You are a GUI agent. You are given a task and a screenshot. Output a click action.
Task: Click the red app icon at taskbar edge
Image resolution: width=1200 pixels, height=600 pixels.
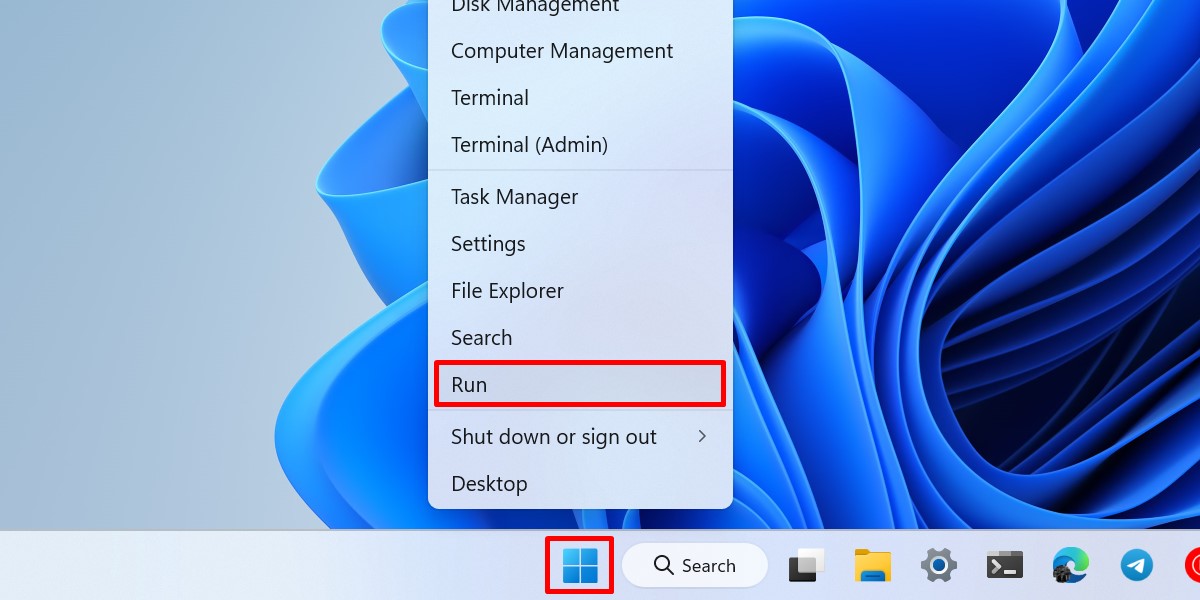point(1193,565)
